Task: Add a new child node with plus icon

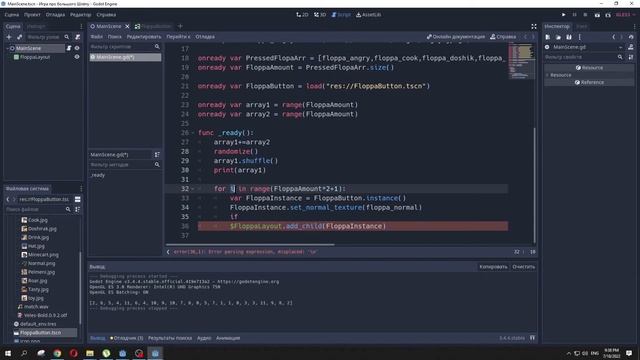Action: 9,37
